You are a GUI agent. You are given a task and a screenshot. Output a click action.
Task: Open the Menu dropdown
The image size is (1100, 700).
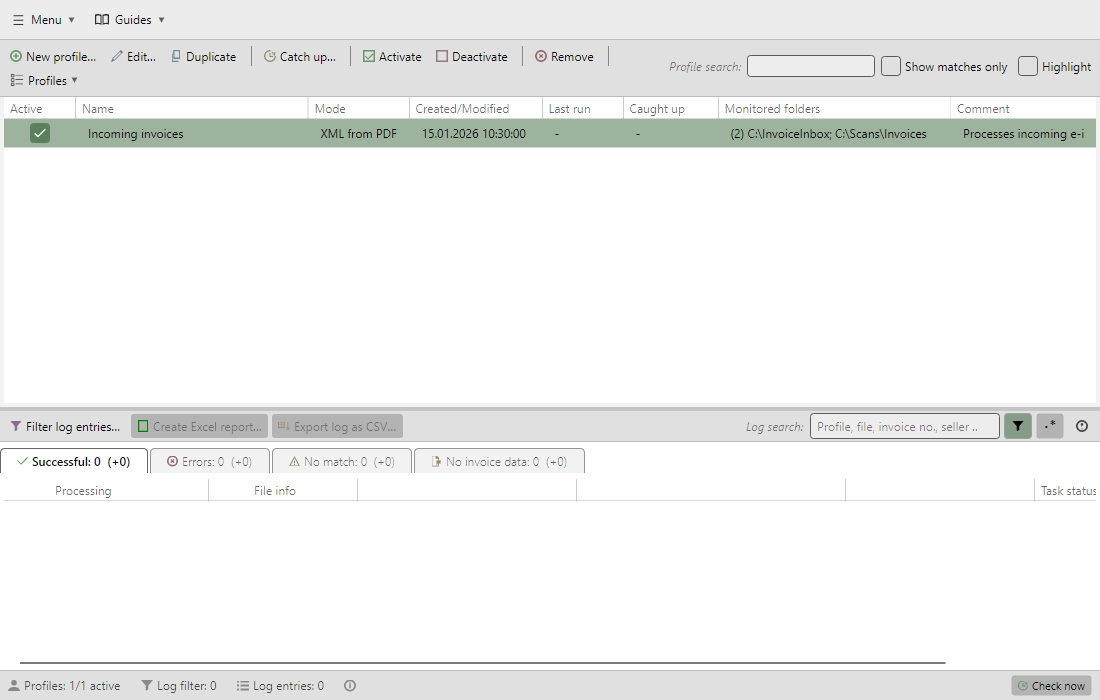pos(43,20)
